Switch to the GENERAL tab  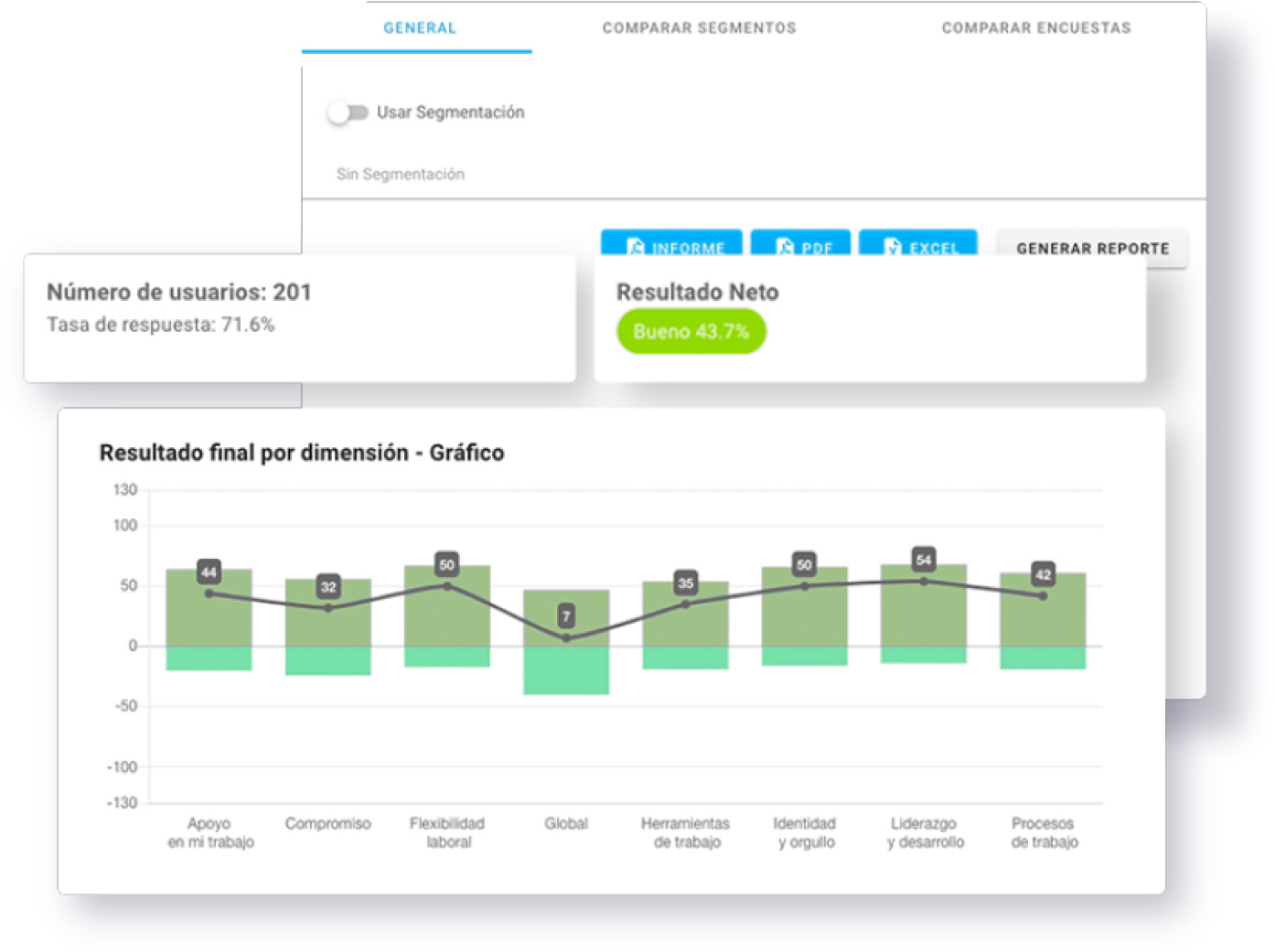tap(419, 28)
